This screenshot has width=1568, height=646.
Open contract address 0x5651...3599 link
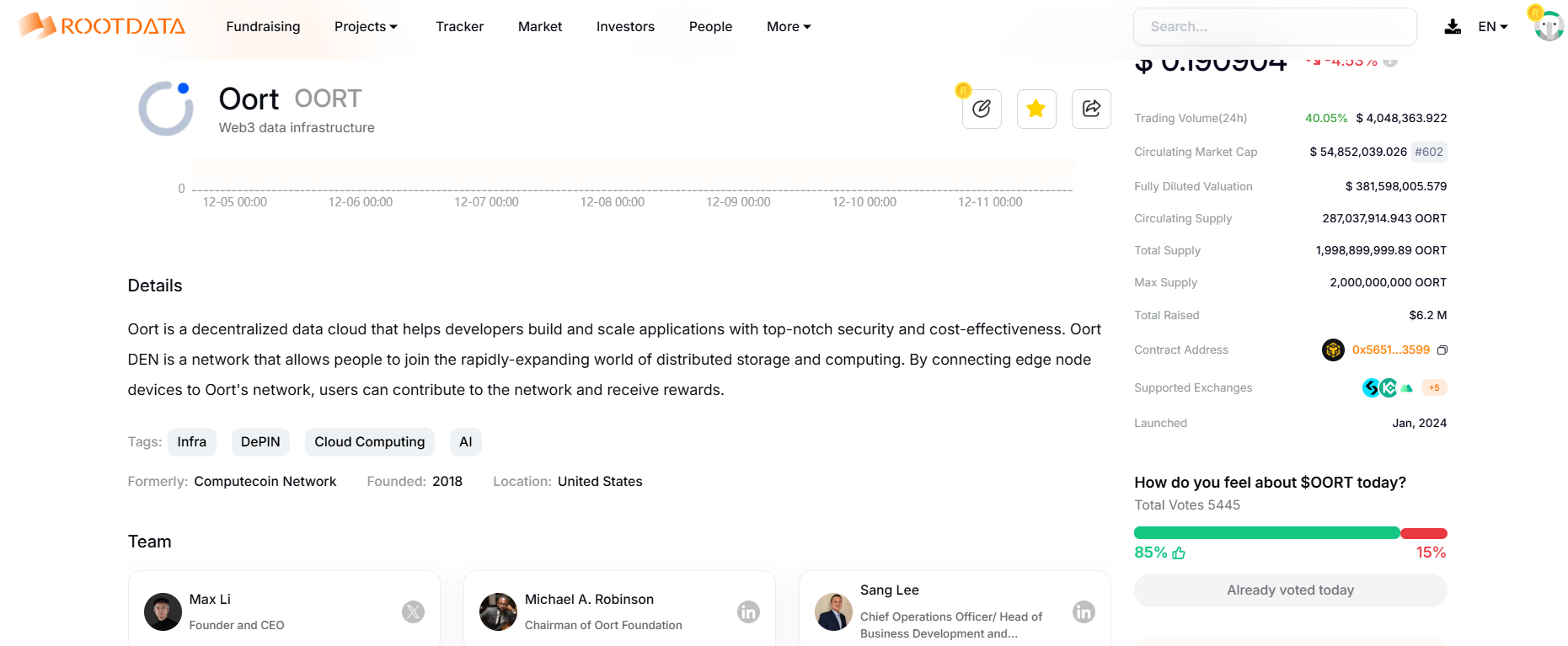click(1391, 350)
